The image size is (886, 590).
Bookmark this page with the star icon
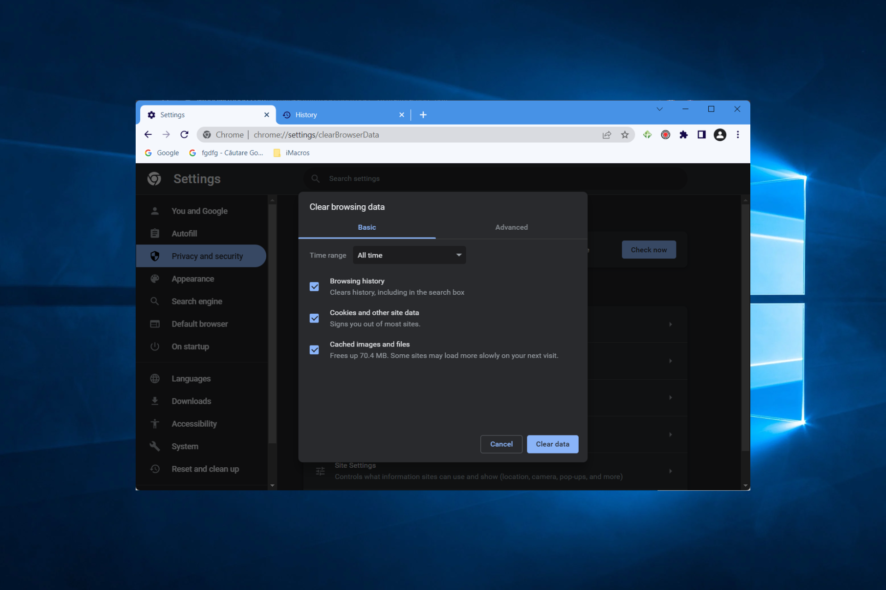point(625,135)
